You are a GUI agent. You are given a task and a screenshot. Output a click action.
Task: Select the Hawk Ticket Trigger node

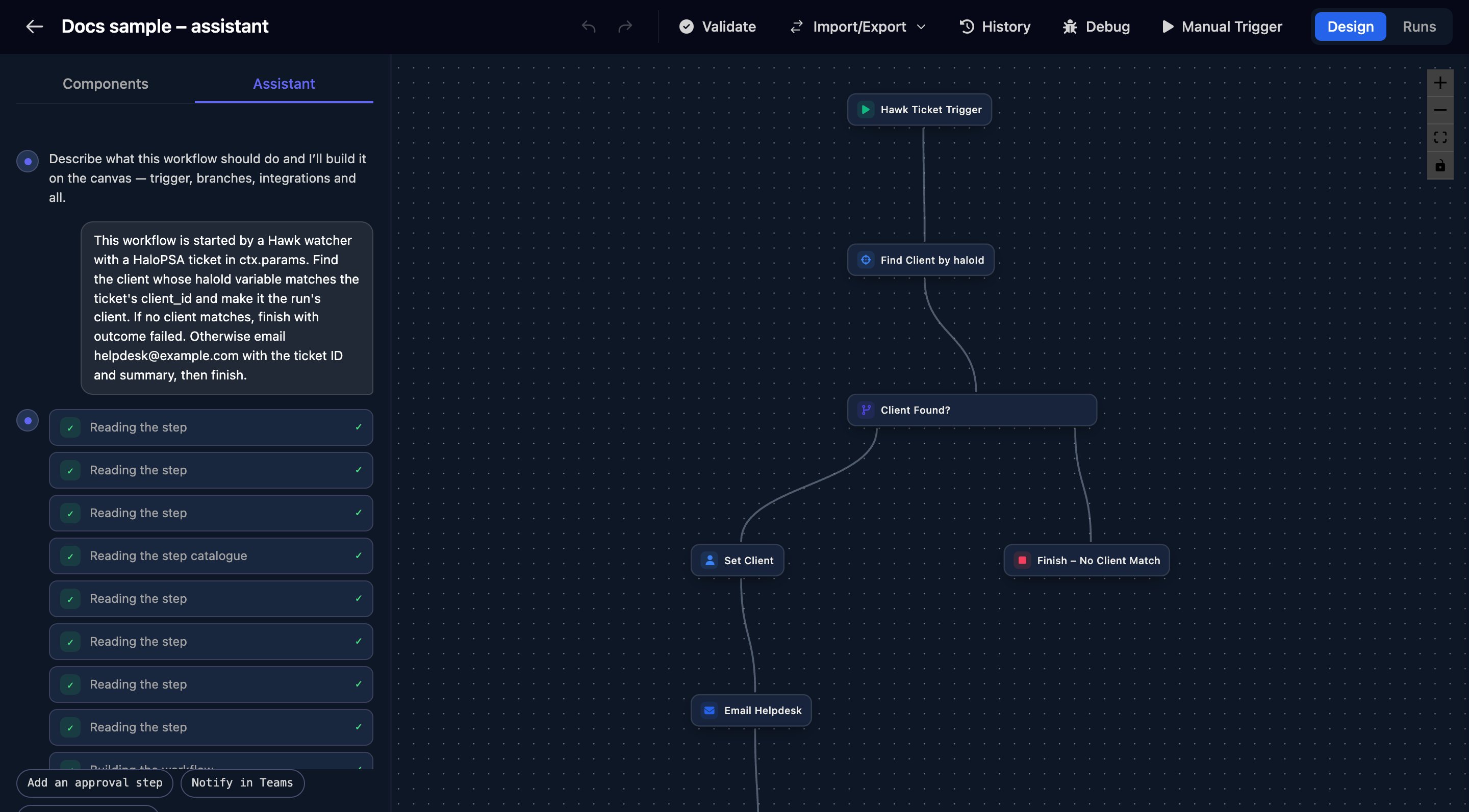919,110
